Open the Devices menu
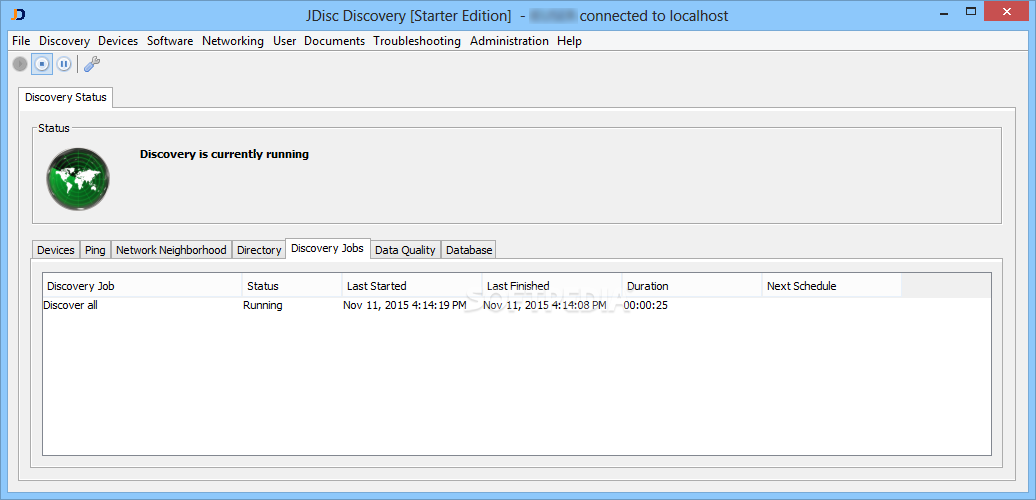Image resolution: width=1036 pixels, height=500 pixels. [x=118, y=41]
